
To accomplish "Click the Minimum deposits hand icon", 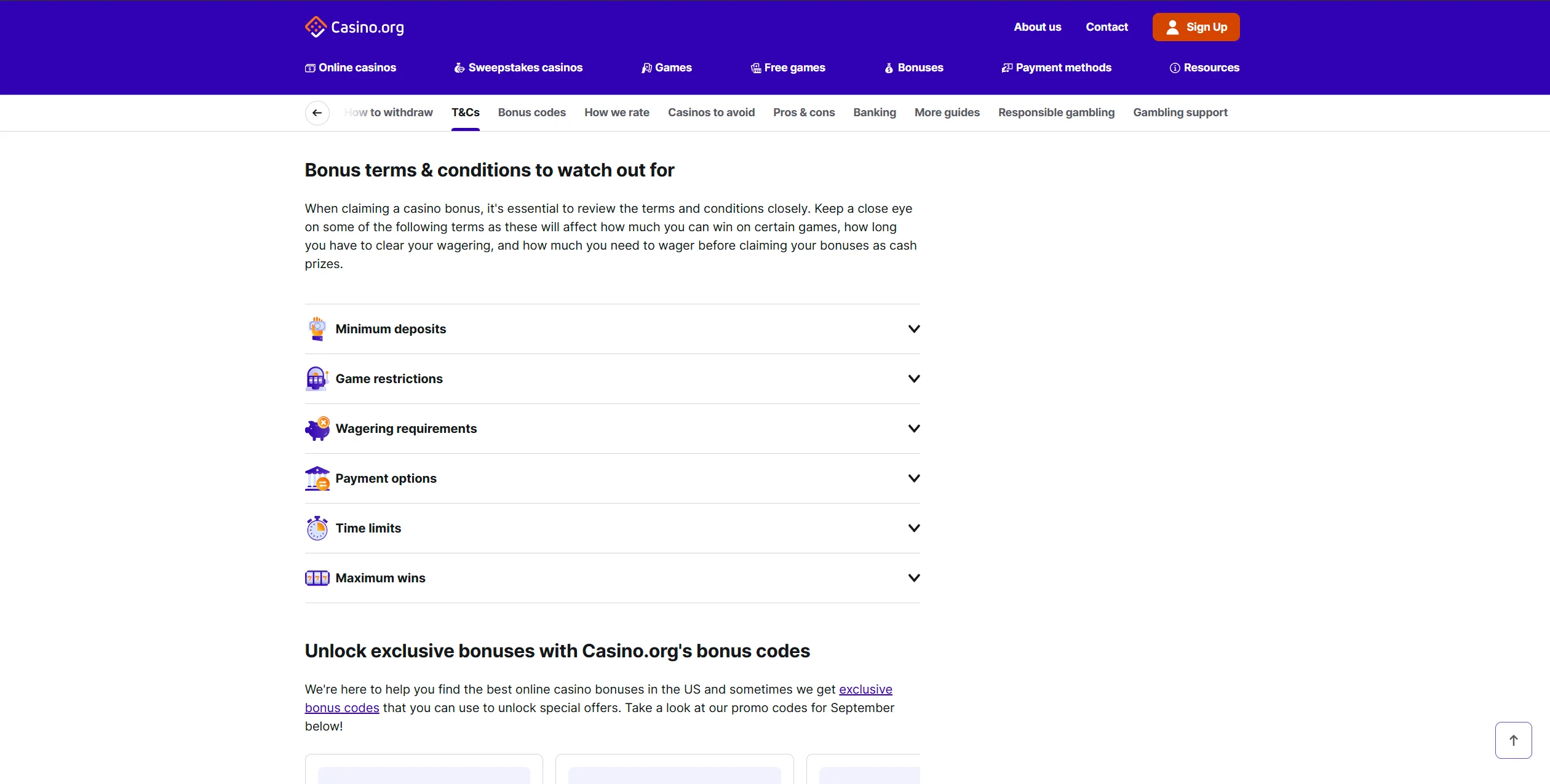I will tap(317, 329).
